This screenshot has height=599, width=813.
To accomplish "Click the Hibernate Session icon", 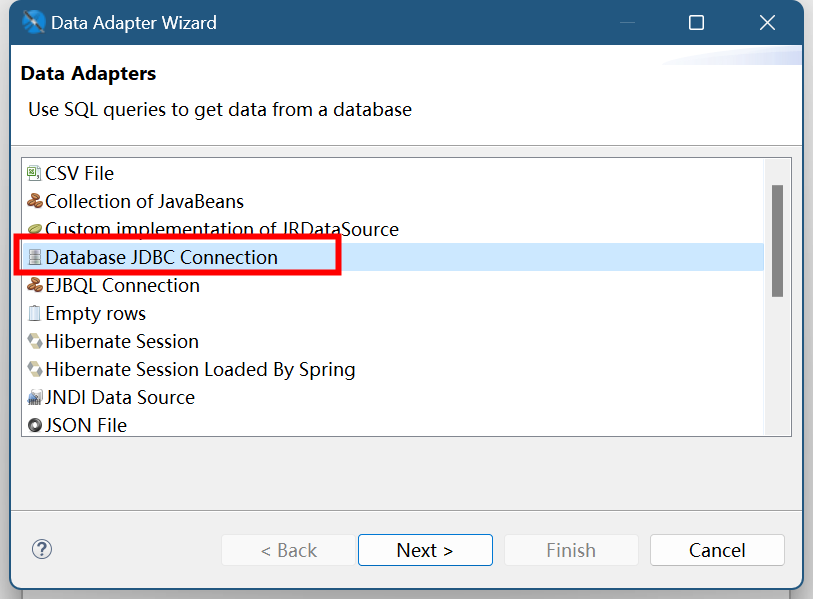I will click(x=35, y=341).
